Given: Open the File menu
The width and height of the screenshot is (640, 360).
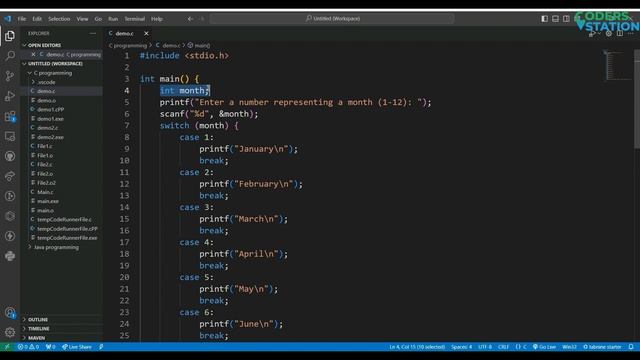Looking at the screenshot, I should click(22, 19).
